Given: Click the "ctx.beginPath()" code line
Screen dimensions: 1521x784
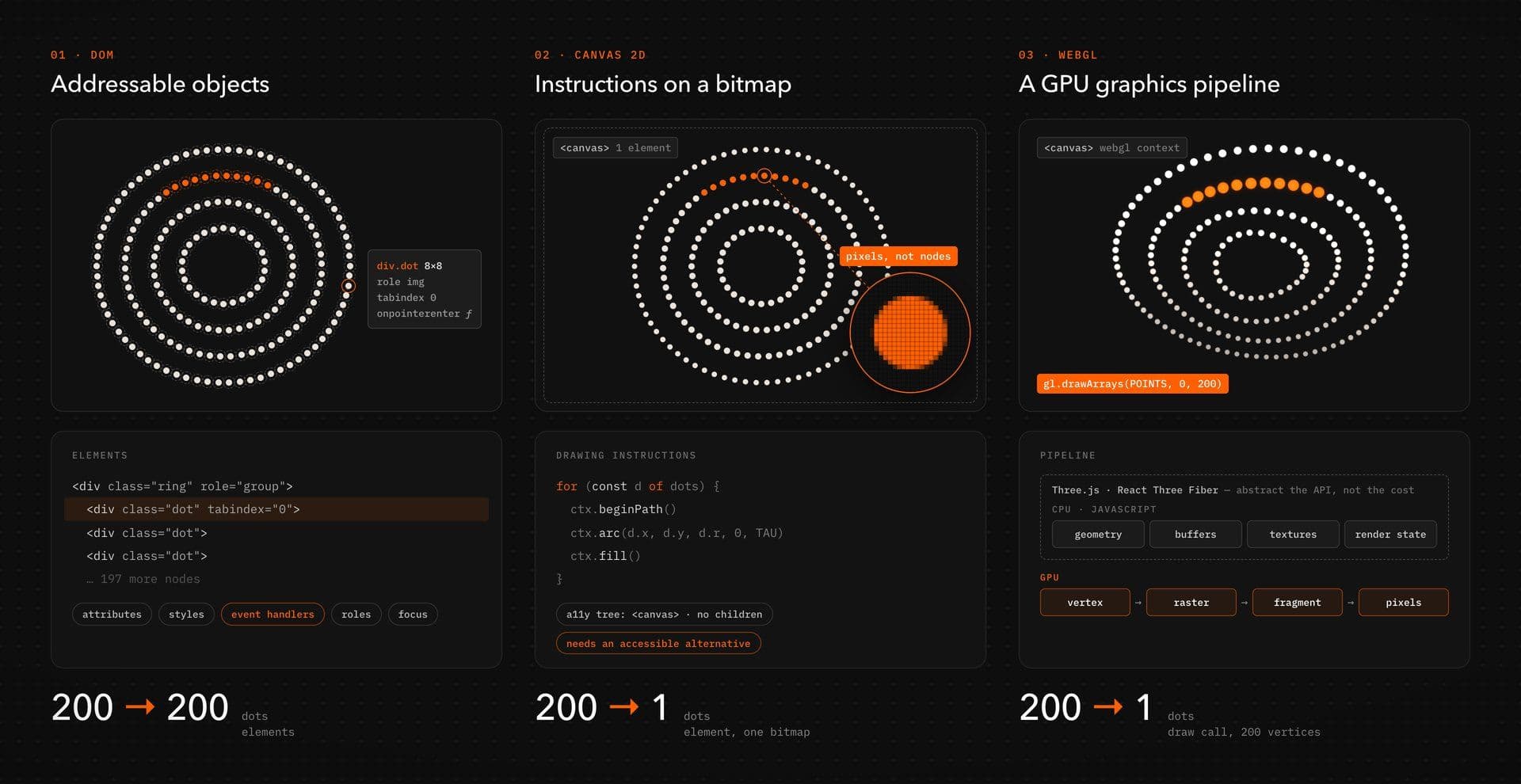Looking at the screenshot, I should click(x=623, y=509).
